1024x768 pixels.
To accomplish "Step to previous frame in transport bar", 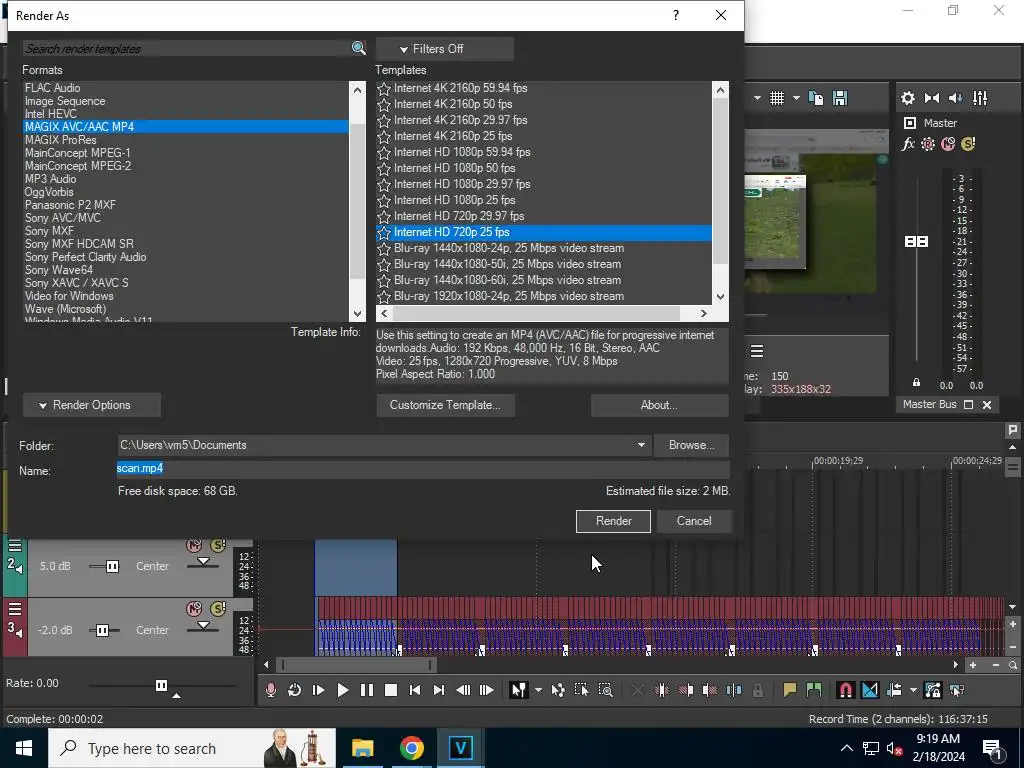I will 463,690.
